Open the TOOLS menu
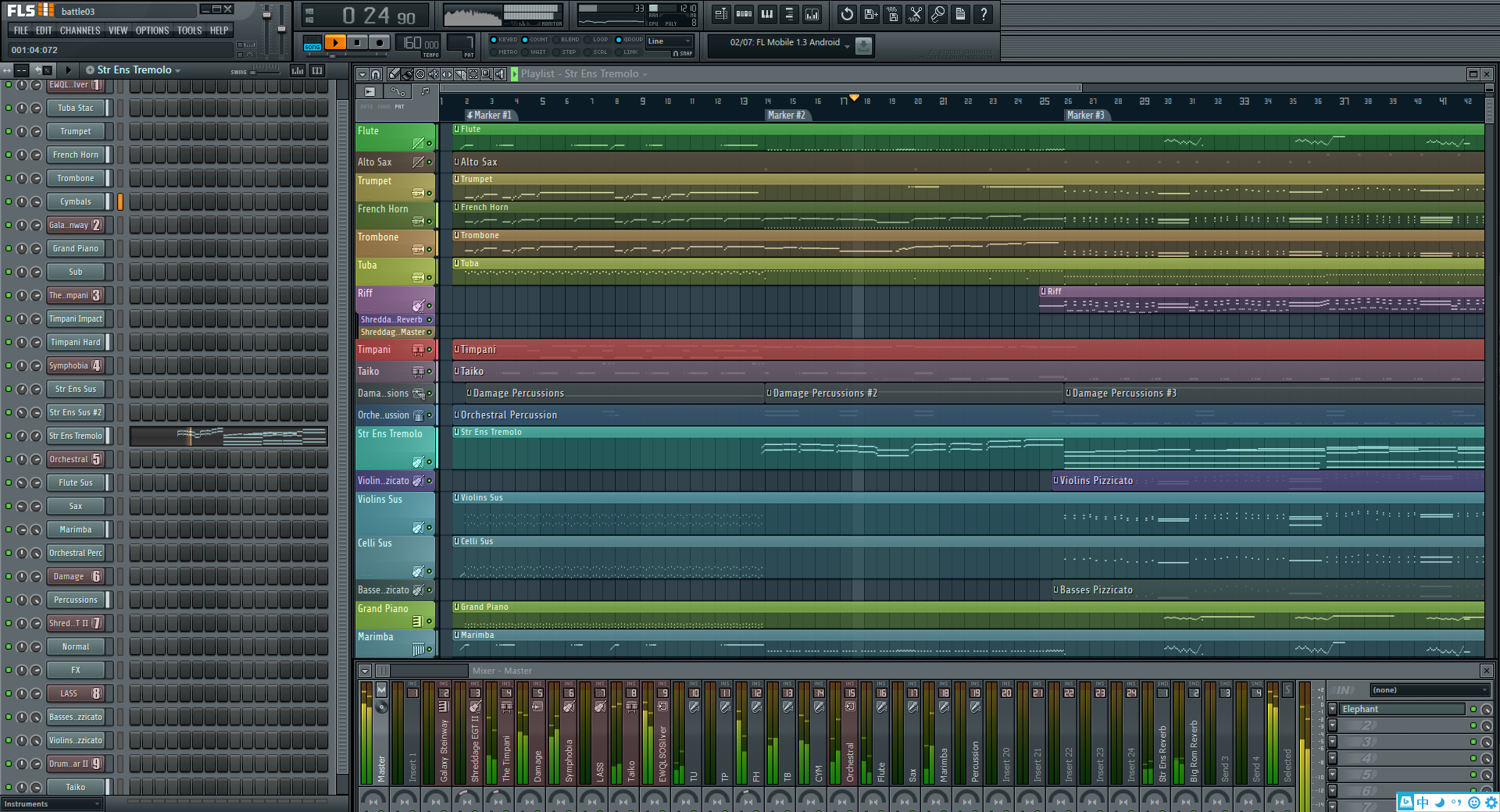The width and height of the screenshot is (1500, 812). [189, 30]
